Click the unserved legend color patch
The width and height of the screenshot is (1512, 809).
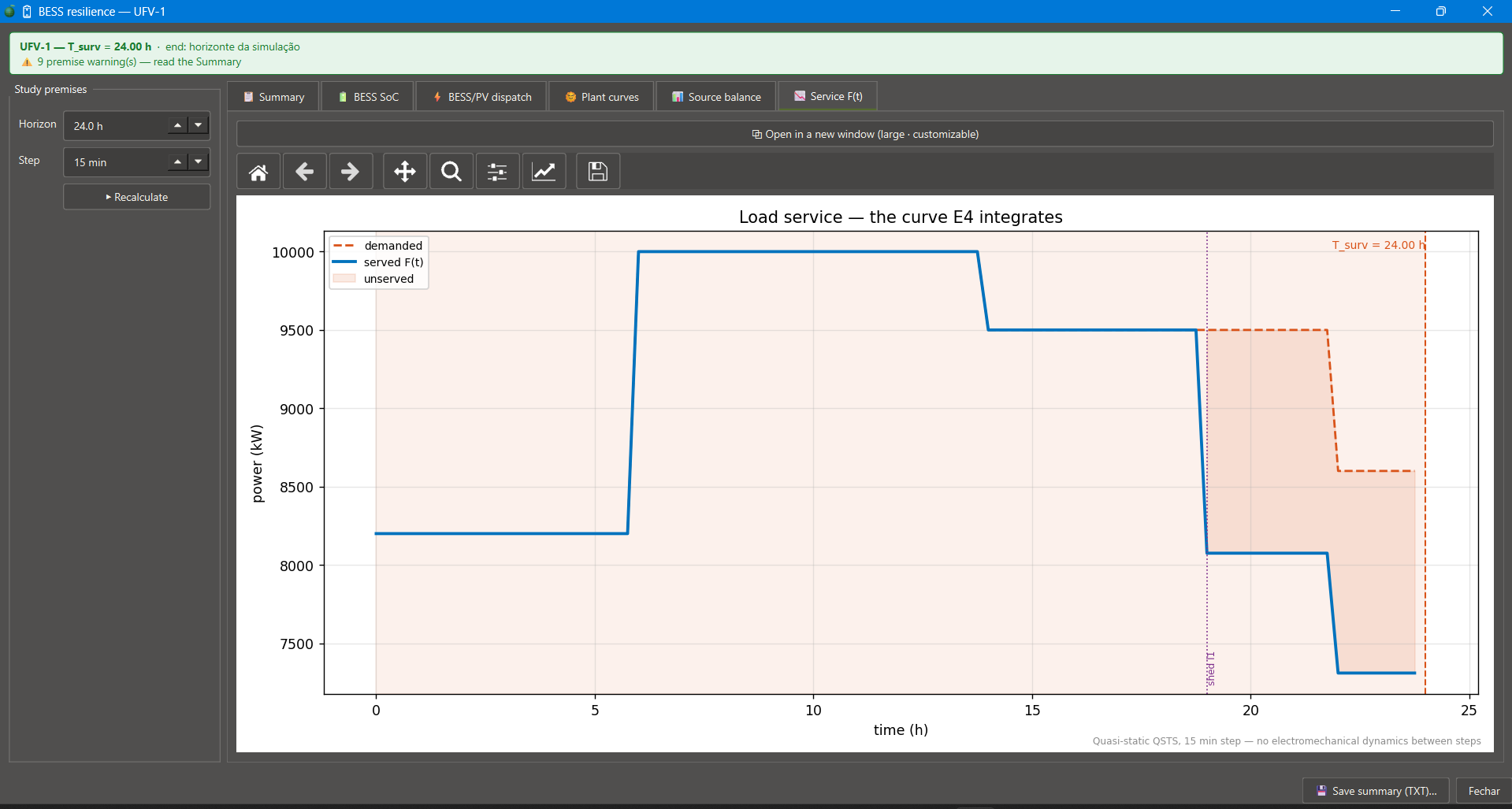point(344,278)
